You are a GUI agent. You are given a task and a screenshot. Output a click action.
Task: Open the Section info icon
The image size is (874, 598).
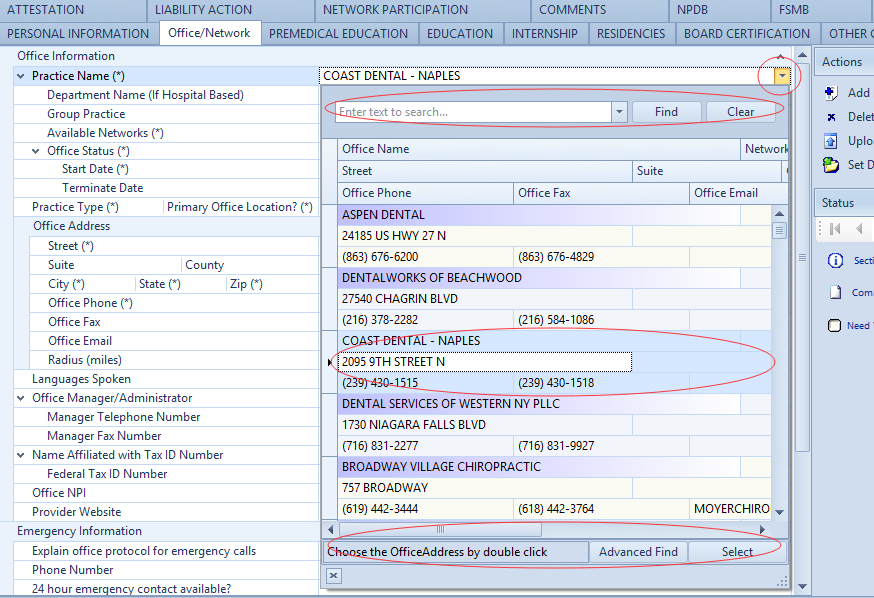(x=835, y=260)
